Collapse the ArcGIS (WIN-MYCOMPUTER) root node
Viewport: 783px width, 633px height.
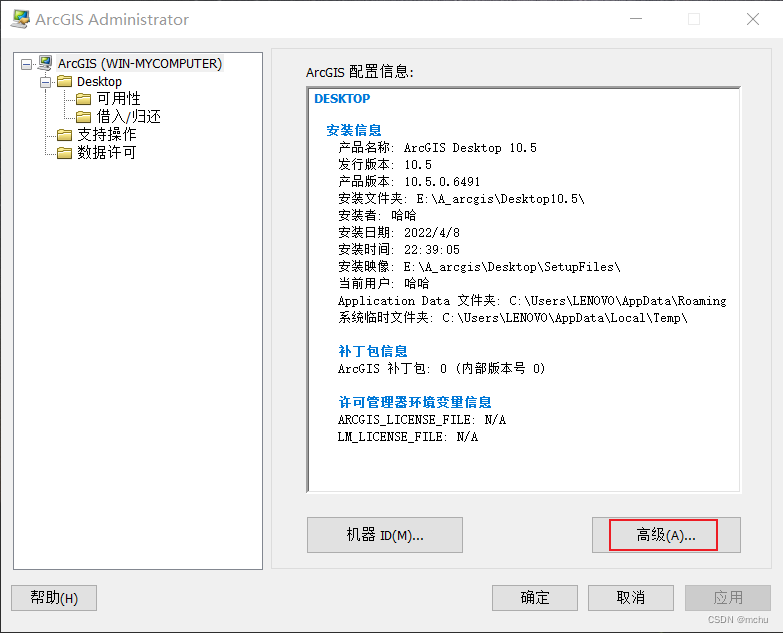pos(26,64)
